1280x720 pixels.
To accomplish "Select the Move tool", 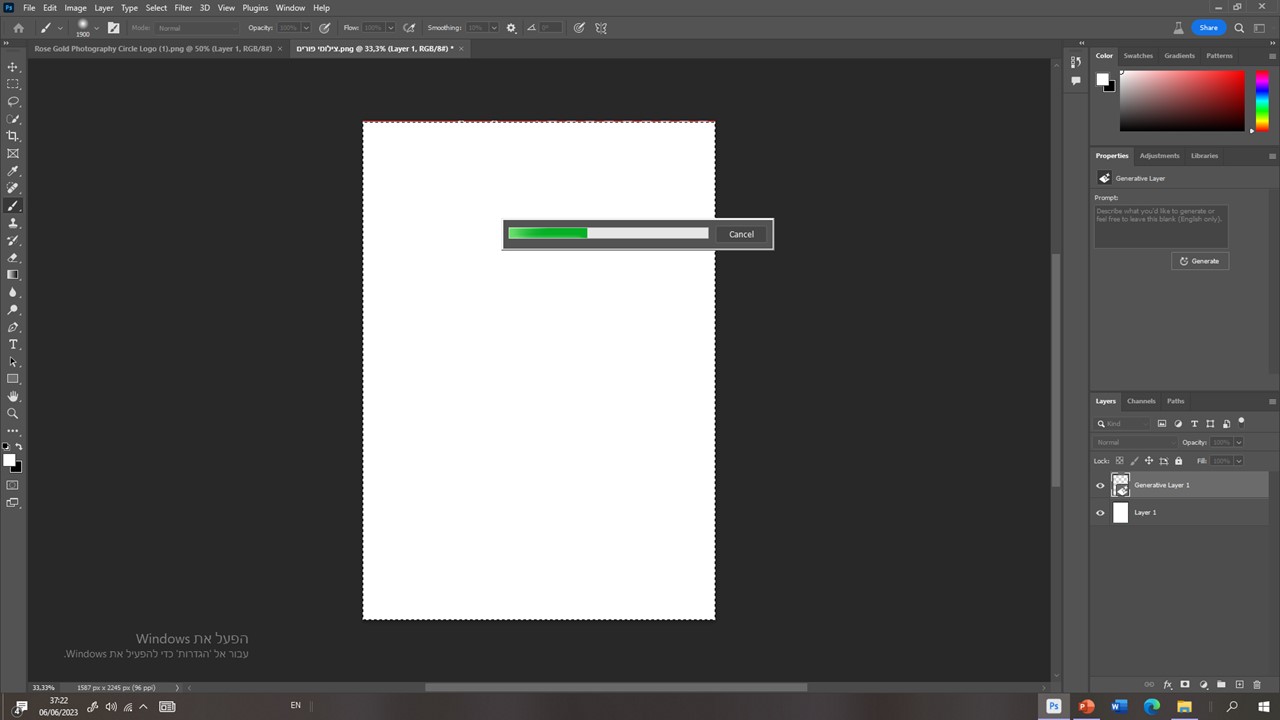I will 13,67.
